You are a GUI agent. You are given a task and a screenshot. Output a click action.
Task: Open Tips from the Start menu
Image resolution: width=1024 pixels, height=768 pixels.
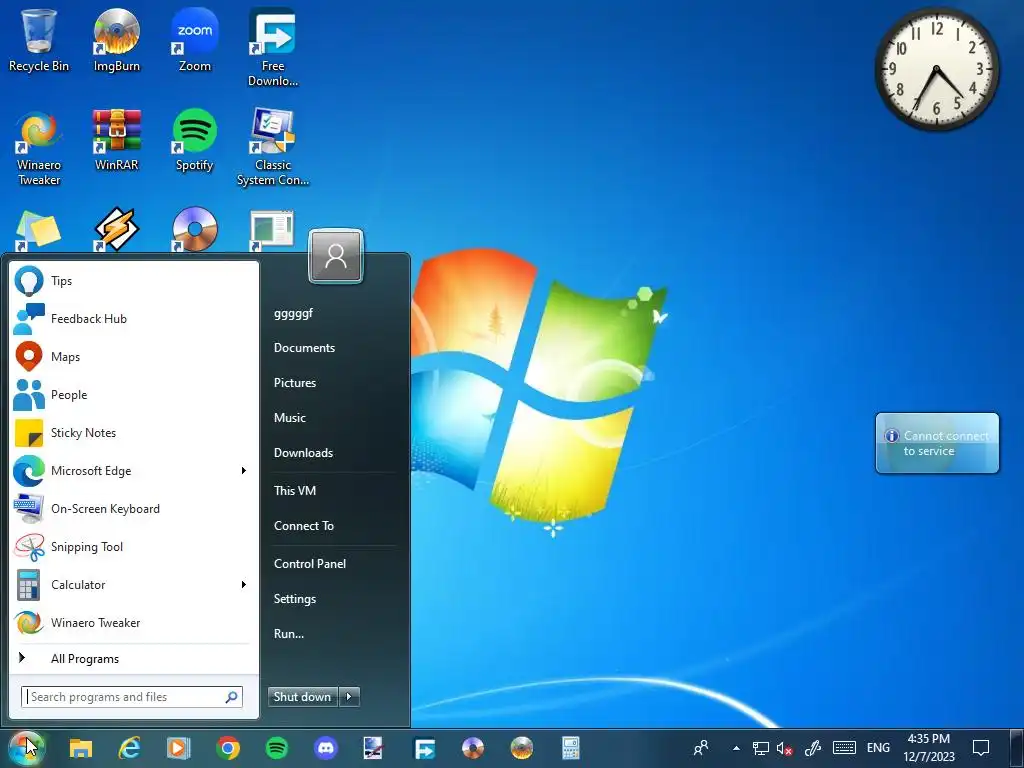[x=135, y=281]
